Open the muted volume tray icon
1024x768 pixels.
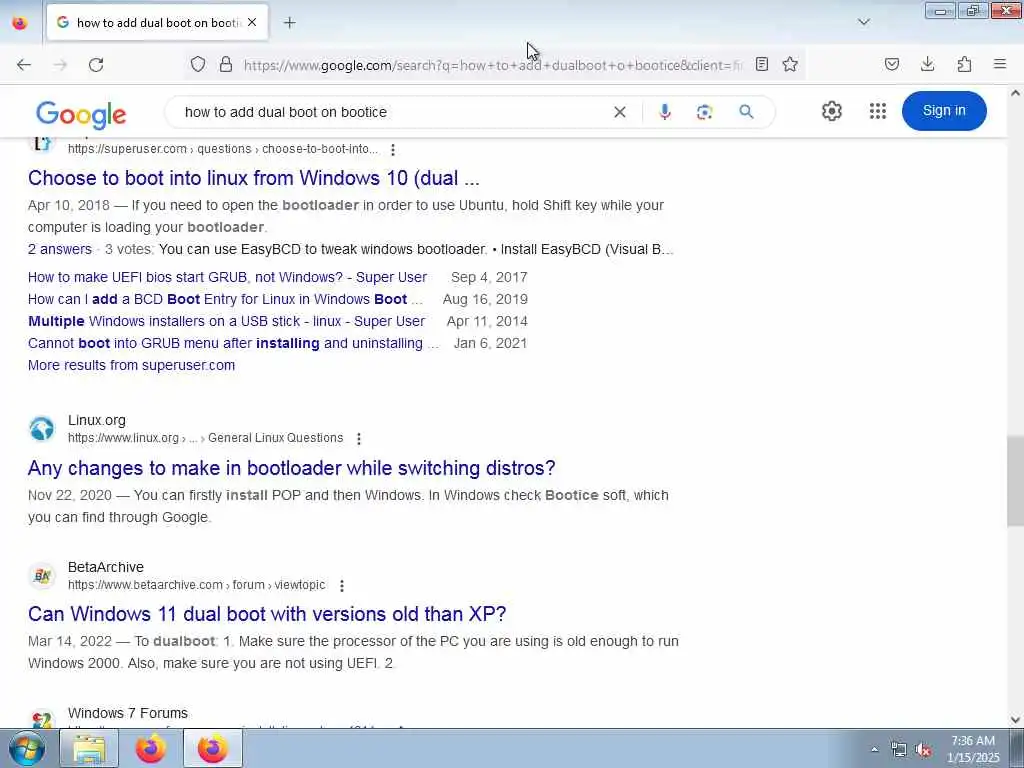(x=923, y=750)
